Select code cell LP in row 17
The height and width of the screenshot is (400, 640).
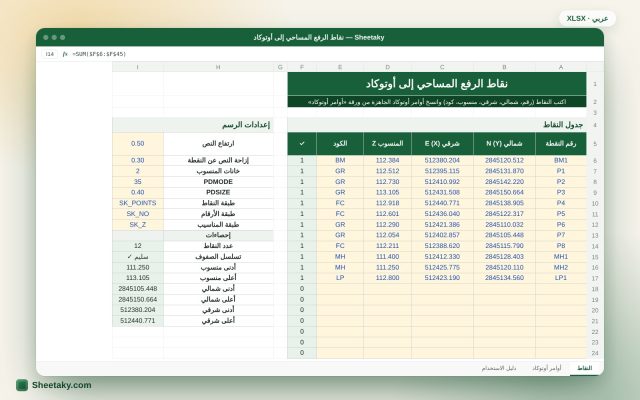pyautogui.click(x=340, y=278)
